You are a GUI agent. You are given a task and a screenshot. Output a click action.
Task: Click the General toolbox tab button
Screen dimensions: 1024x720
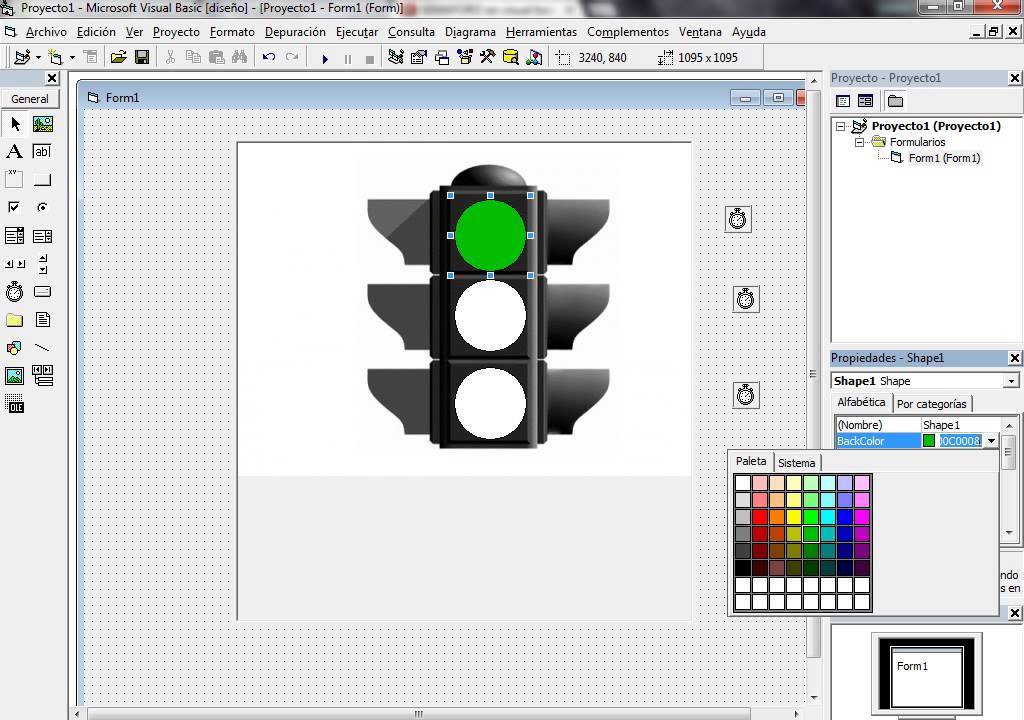click(30, 99)
